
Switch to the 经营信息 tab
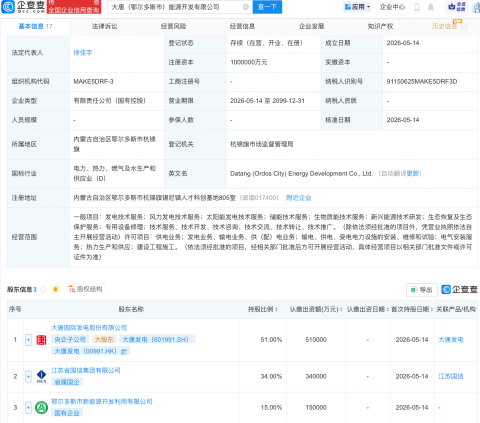tap(242, 26)
